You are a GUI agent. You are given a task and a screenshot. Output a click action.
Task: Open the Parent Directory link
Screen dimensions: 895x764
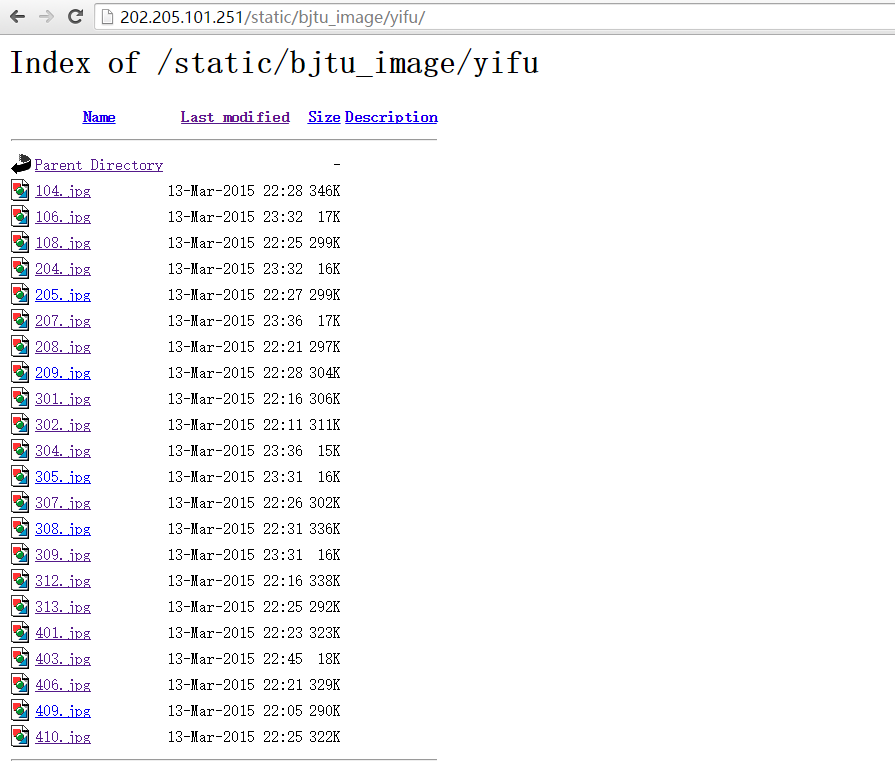point(99,165)
